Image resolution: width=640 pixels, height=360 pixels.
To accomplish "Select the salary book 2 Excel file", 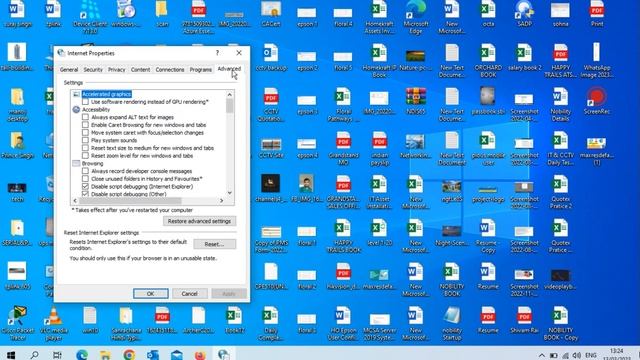I will pyautogui.click(x=524, y=58).
